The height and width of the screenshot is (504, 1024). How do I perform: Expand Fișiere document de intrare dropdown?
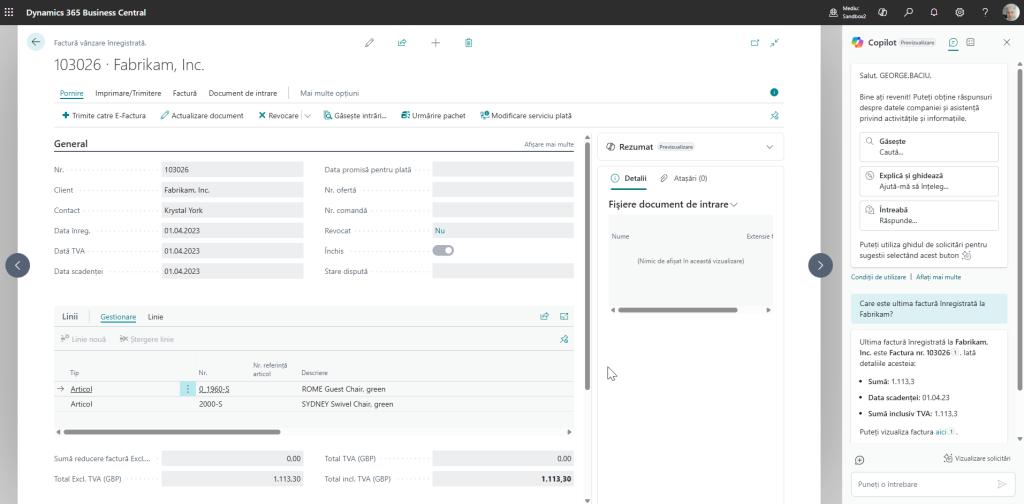pos(734,204)
